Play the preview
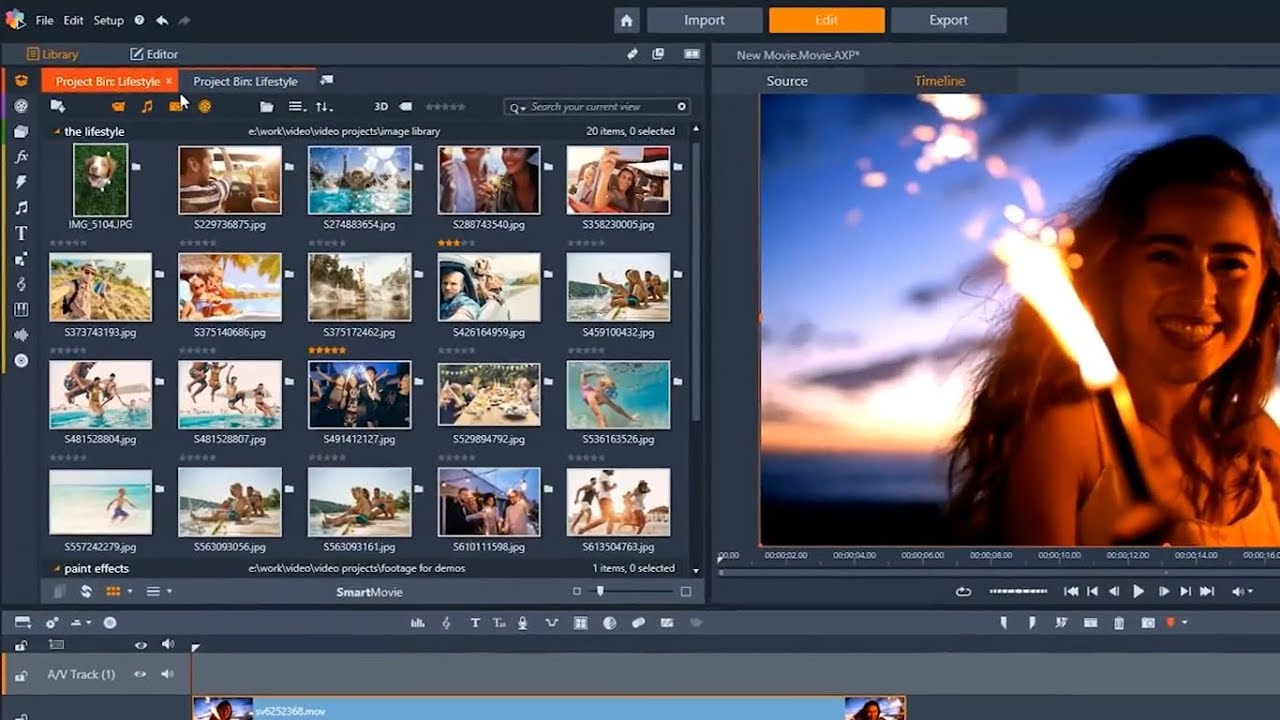Image resolution: width=1280 pixels, height=720 pixels. tap(1138, 592)
